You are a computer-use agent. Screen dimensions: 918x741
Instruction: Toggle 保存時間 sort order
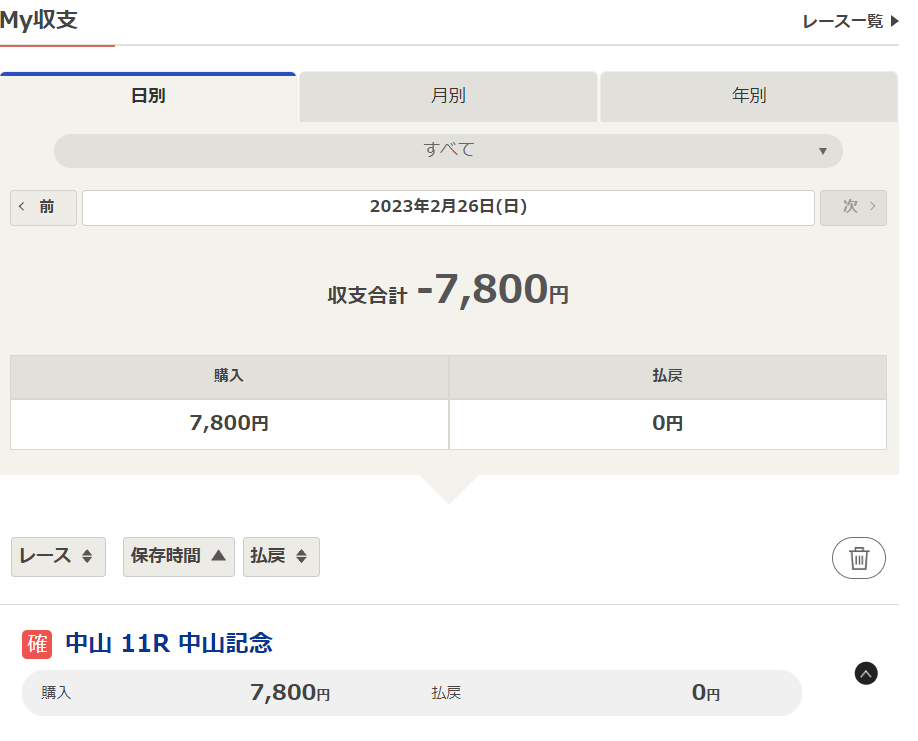(x=178, y=557)
